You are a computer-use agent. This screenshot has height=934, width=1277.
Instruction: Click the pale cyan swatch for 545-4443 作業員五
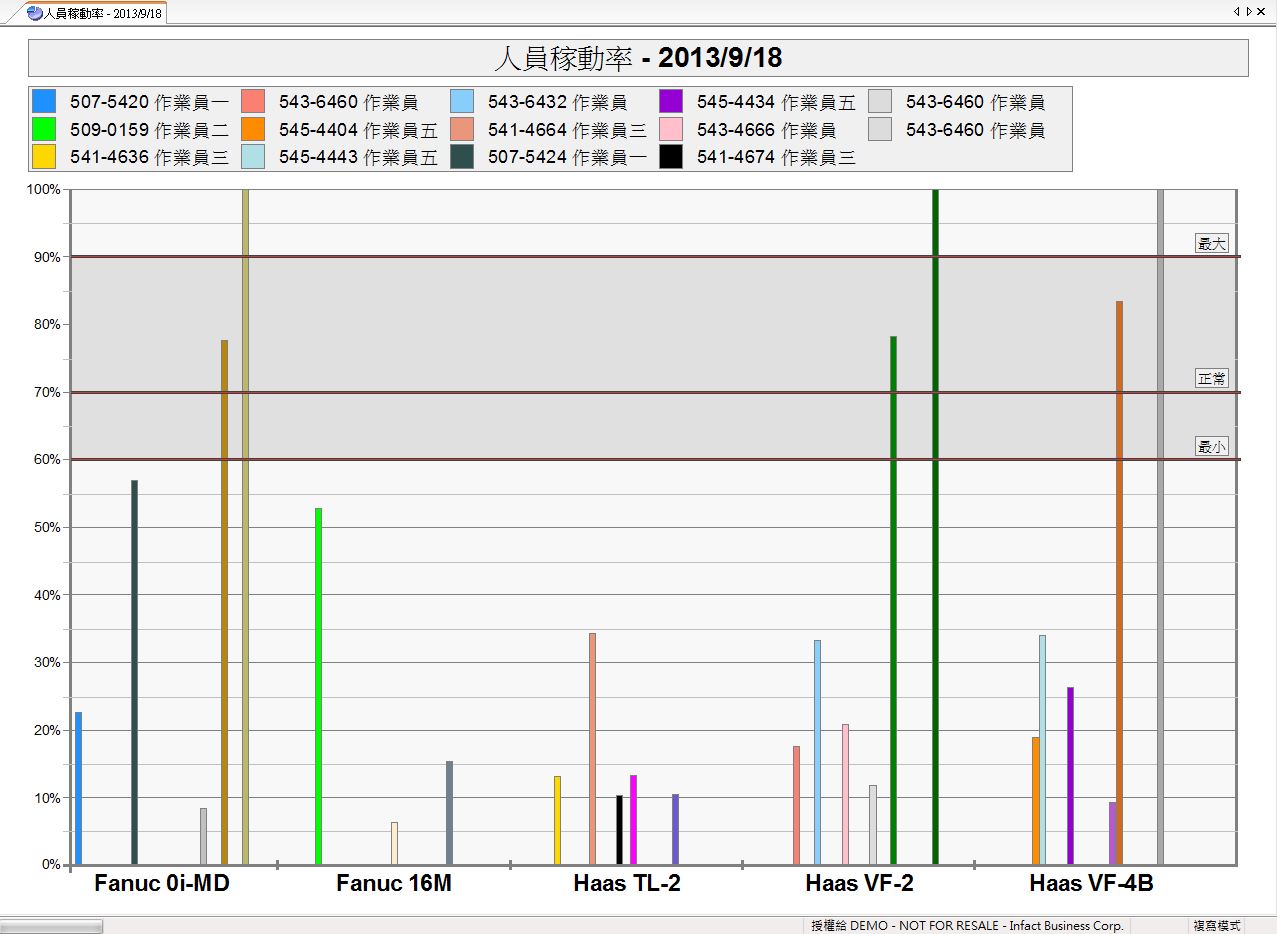coord(253,157)
